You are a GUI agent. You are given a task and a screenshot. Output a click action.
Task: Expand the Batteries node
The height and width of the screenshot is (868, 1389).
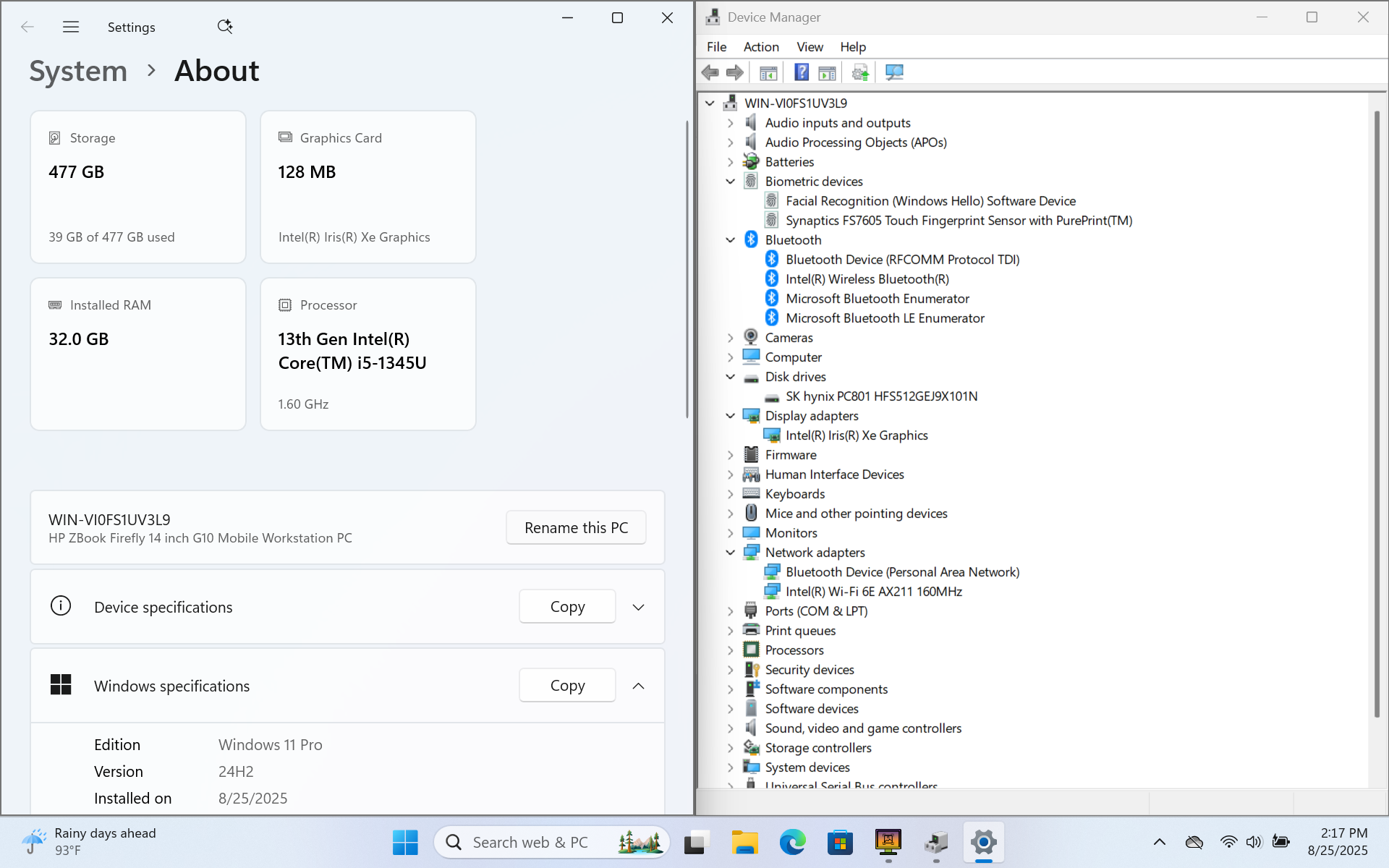(x=730, y=162)
